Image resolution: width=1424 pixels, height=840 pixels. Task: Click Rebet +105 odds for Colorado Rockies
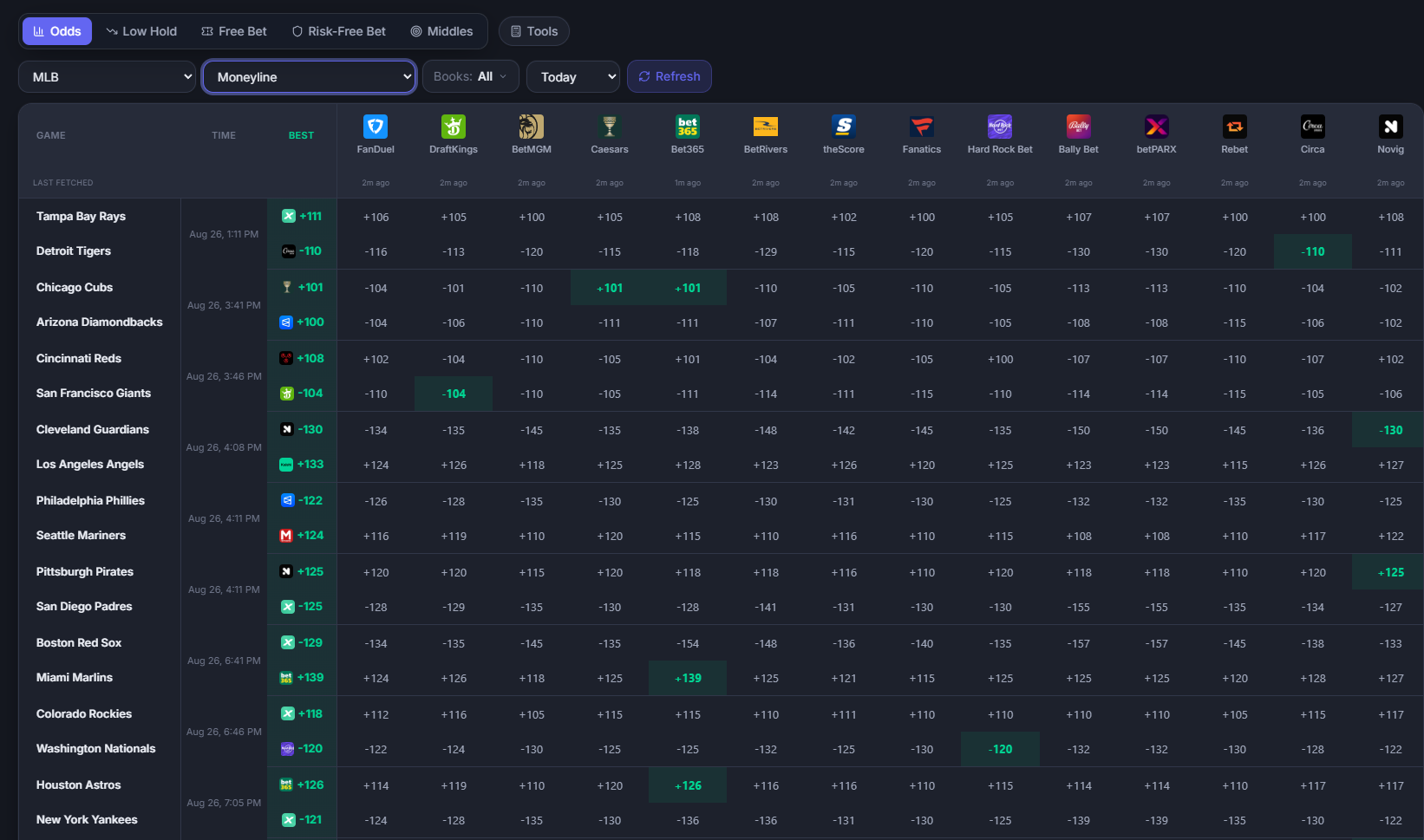(x=1235, y=714)
